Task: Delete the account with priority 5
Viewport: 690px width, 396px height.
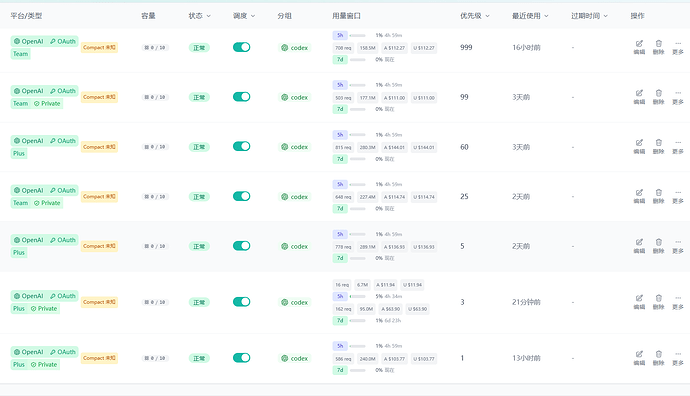Action: tap(658, 246)
